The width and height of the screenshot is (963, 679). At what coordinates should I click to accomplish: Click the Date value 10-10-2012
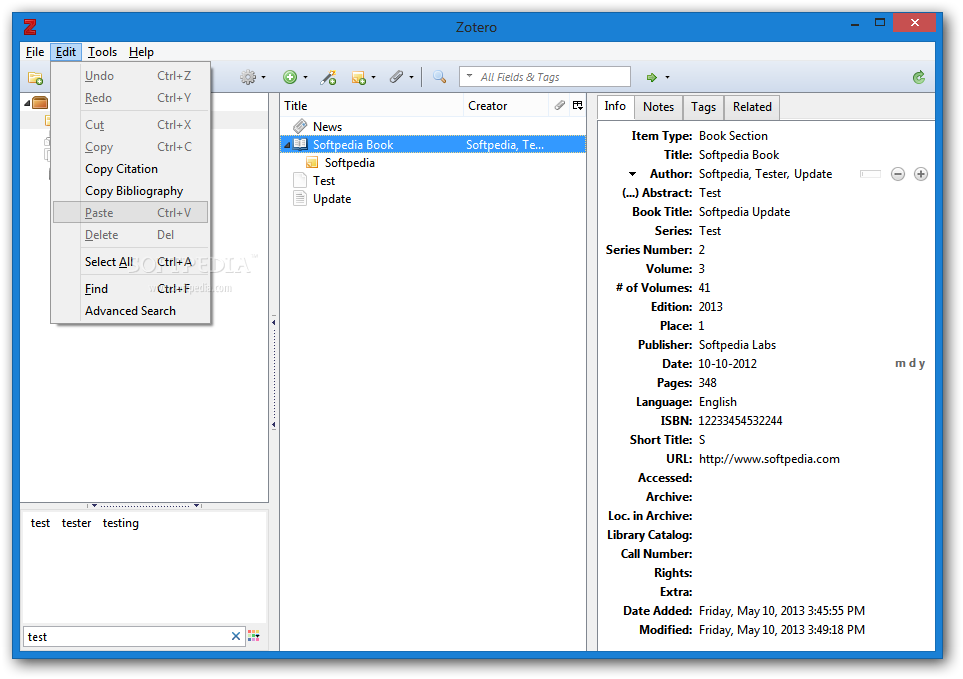727,364
